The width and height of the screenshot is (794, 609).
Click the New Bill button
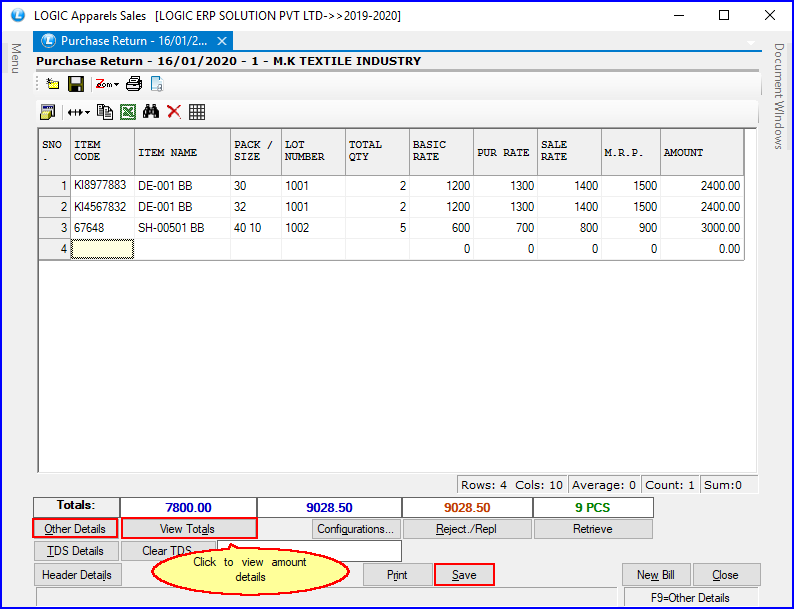point(656,575)
